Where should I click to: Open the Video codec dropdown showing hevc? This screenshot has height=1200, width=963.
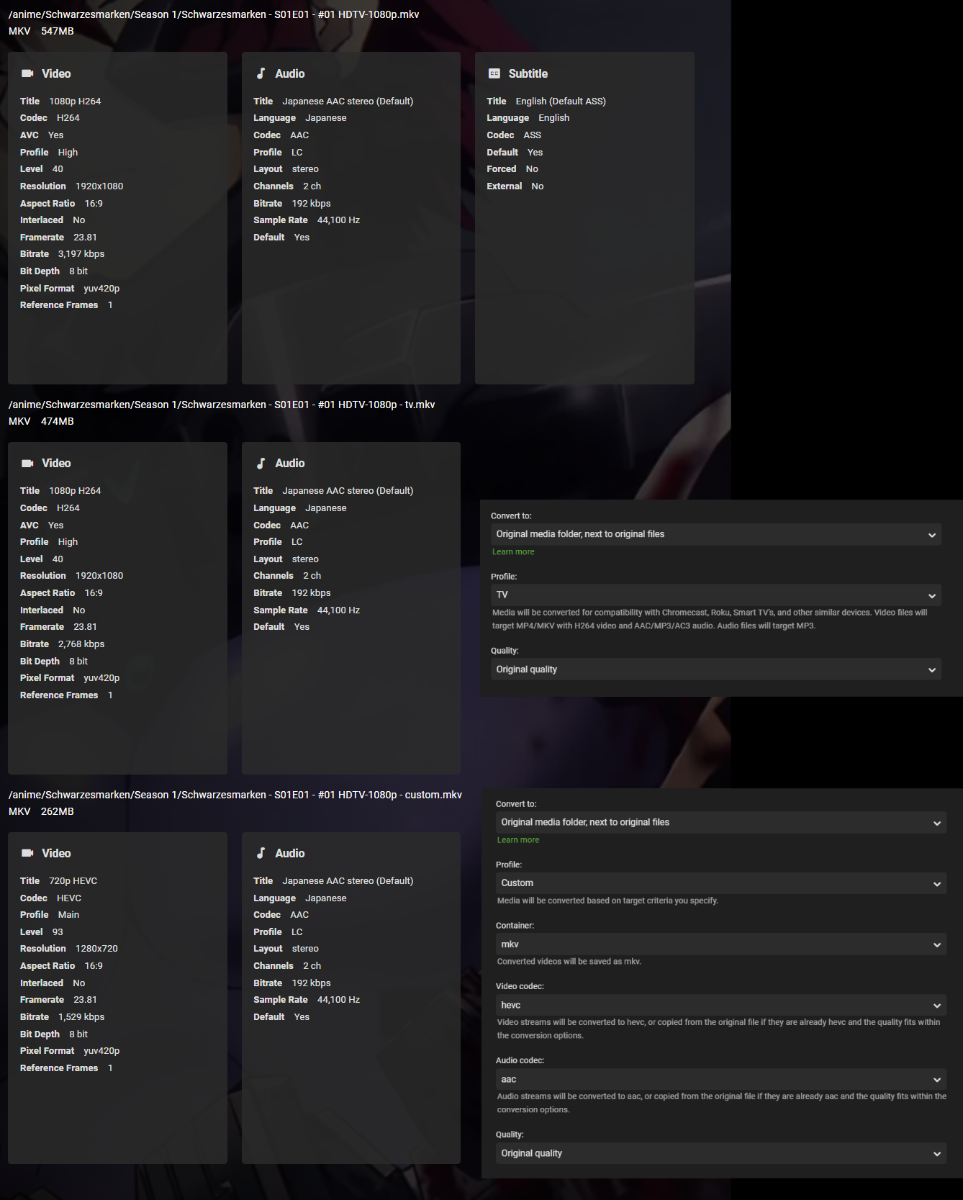point(720,1004)
